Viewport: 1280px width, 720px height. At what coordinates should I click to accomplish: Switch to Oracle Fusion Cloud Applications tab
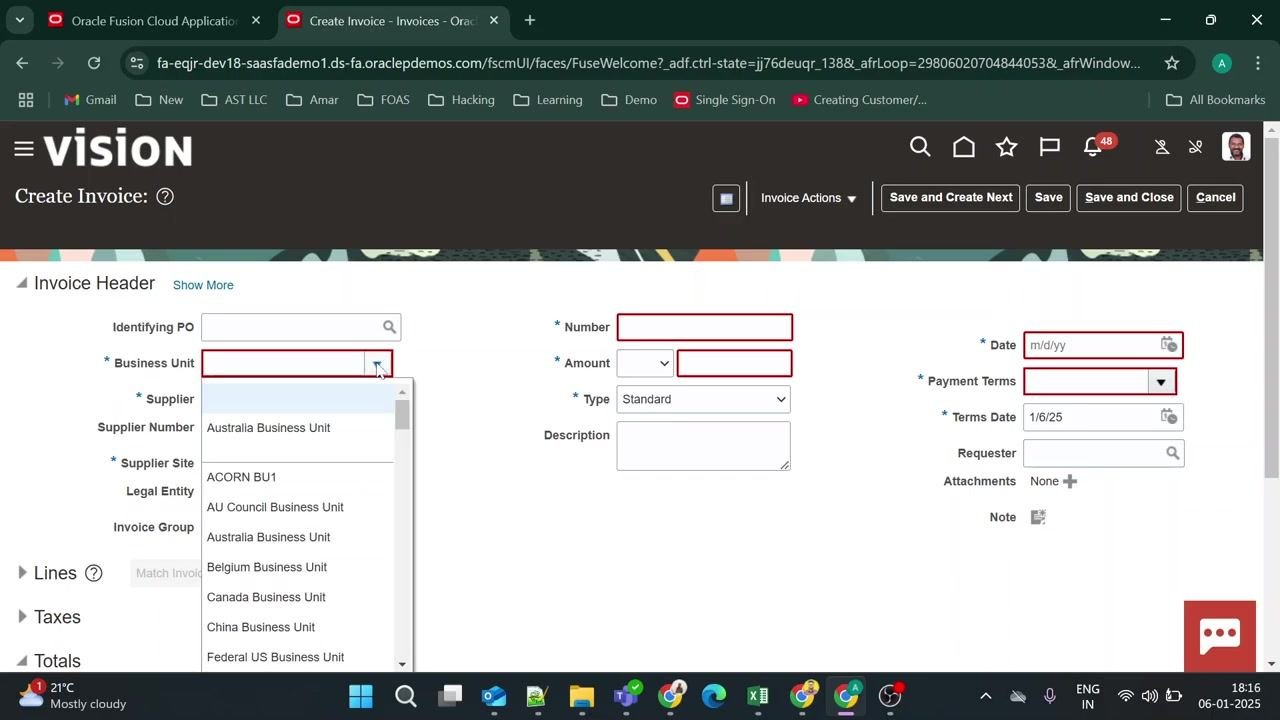coord(154,20)
